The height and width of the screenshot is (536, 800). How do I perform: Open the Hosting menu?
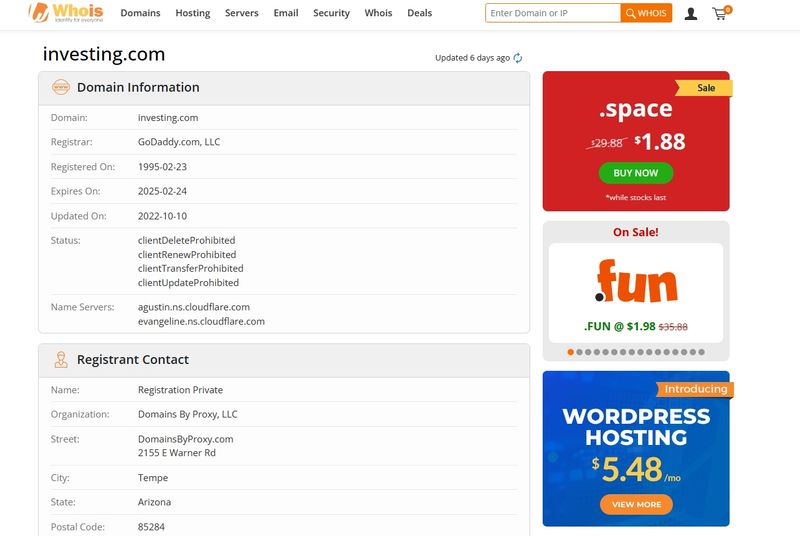pos(193,13)
